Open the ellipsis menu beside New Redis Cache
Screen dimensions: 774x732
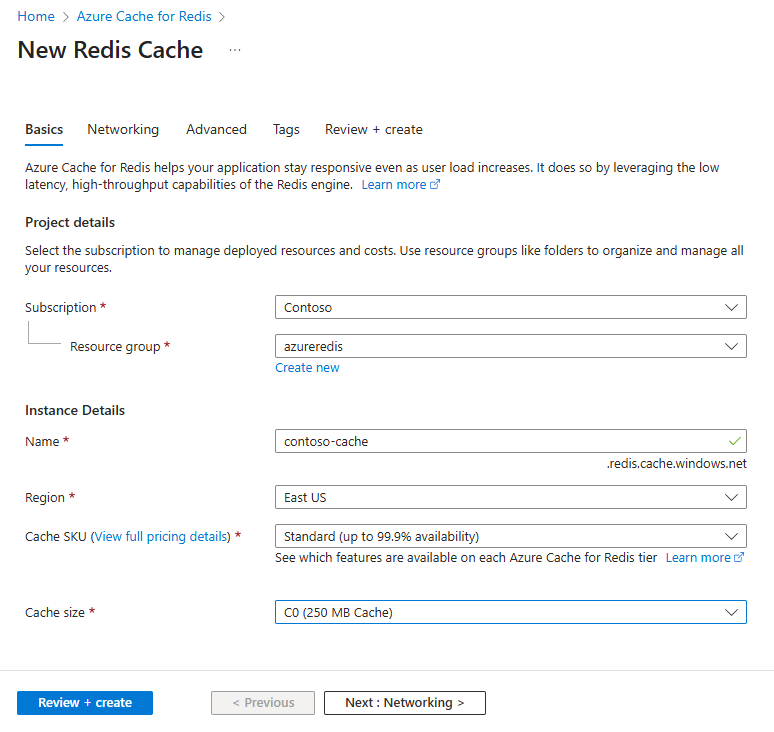(x=235, y=50)
